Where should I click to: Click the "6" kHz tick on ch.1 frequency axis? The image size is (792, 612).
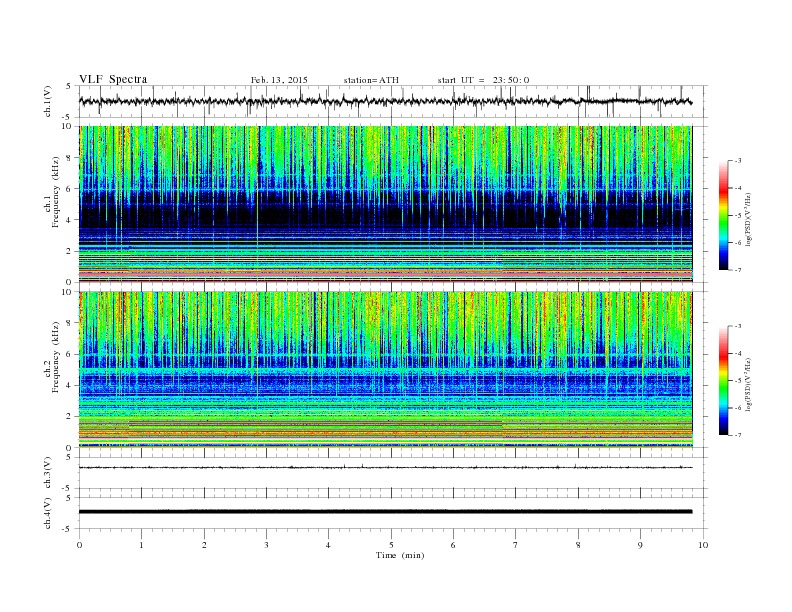(x=70, y=189)
